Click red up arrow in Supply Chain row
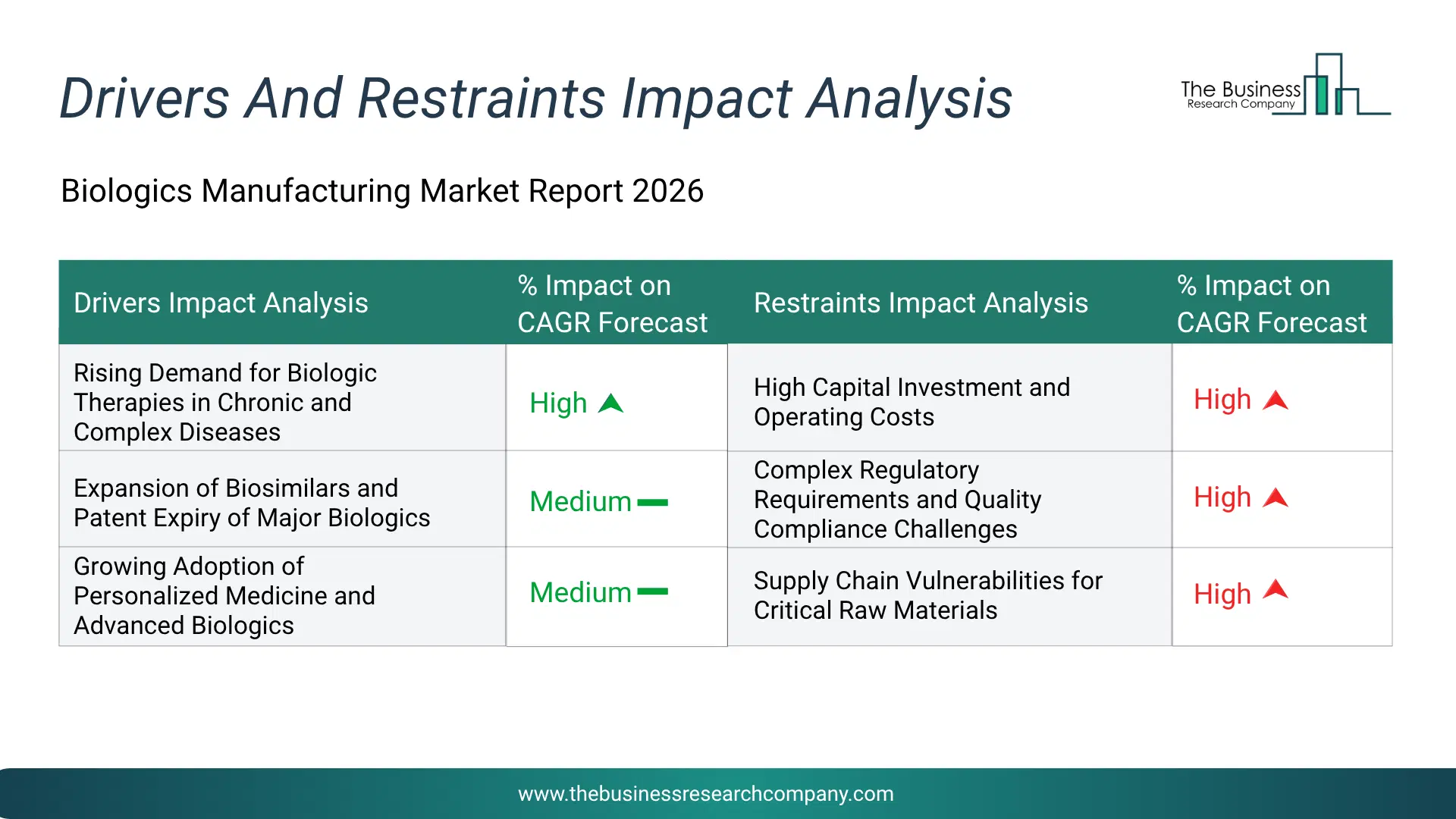Image resolution: width=1456 pixels, height=819 pixels. coord(1276,589)
